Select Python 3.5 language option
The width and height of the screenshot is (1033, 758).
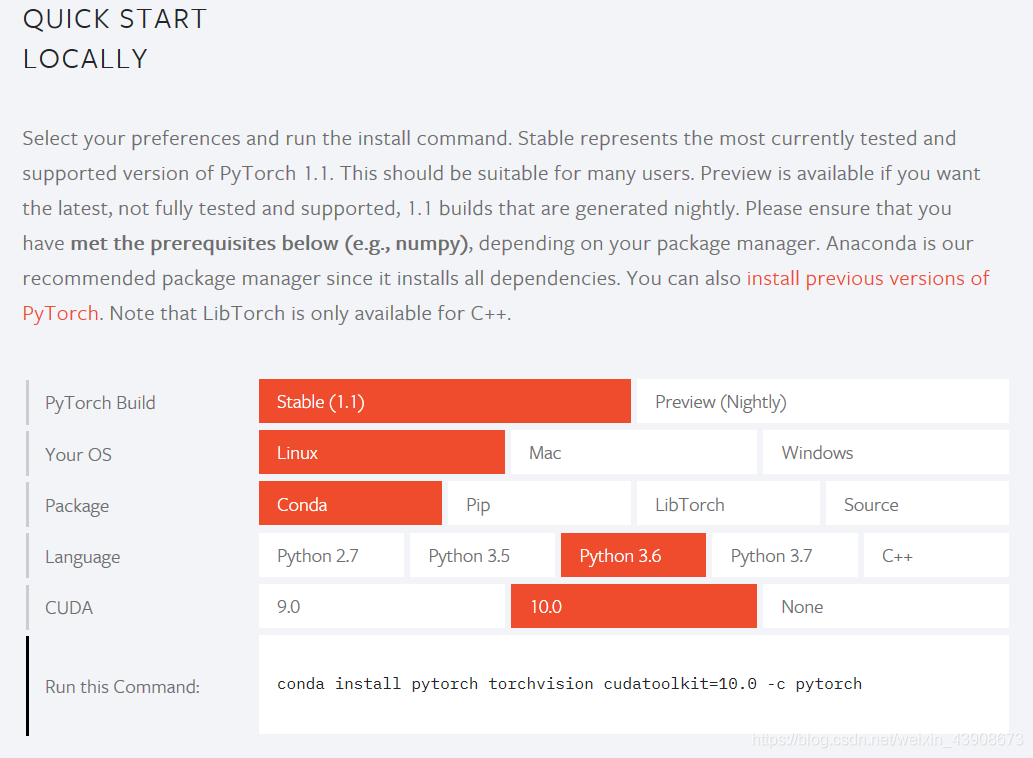coord(482,555)
